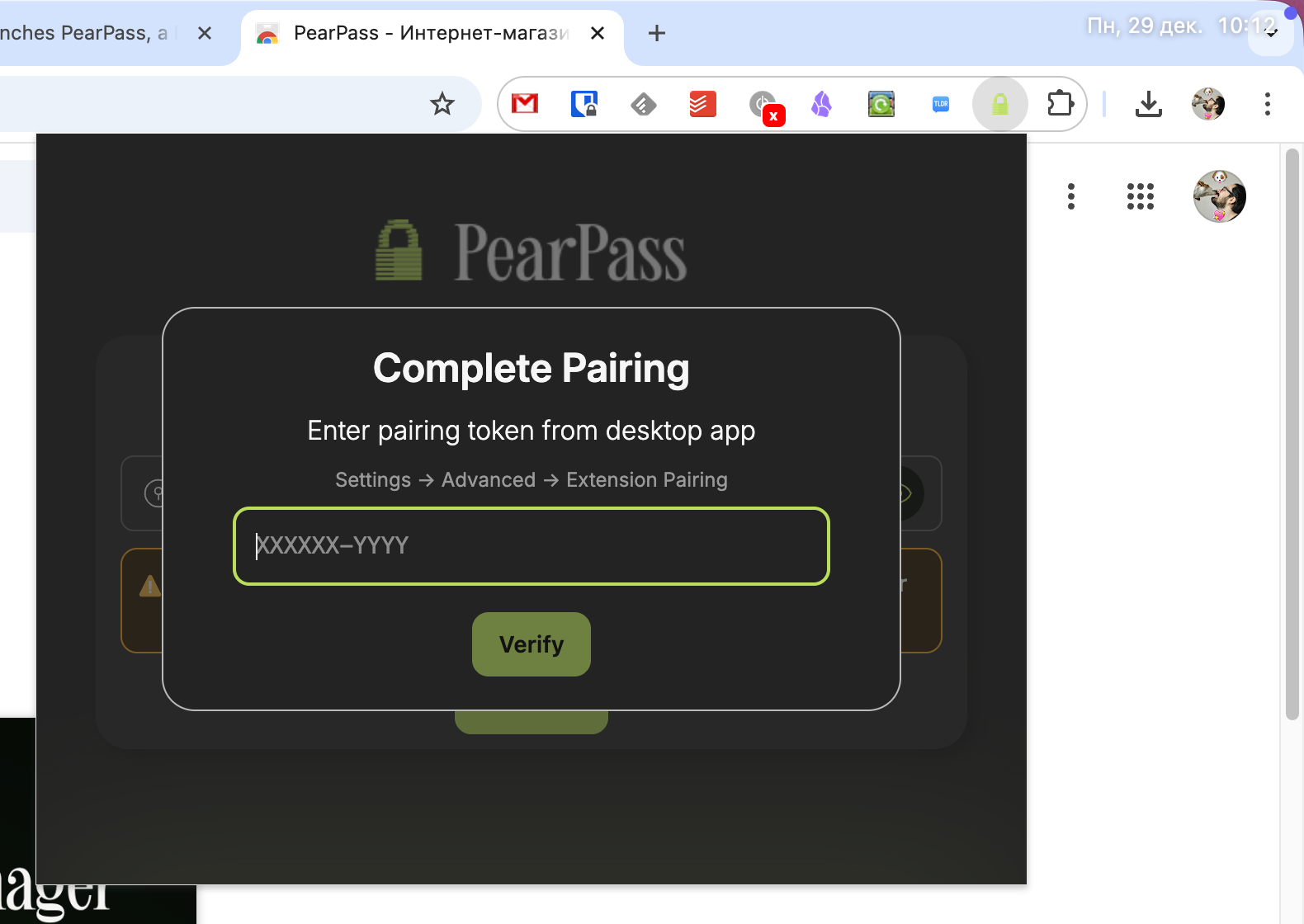Open the Google apps grid launcher
This screenshot has height=924, width=1304.
(1141, 196)
